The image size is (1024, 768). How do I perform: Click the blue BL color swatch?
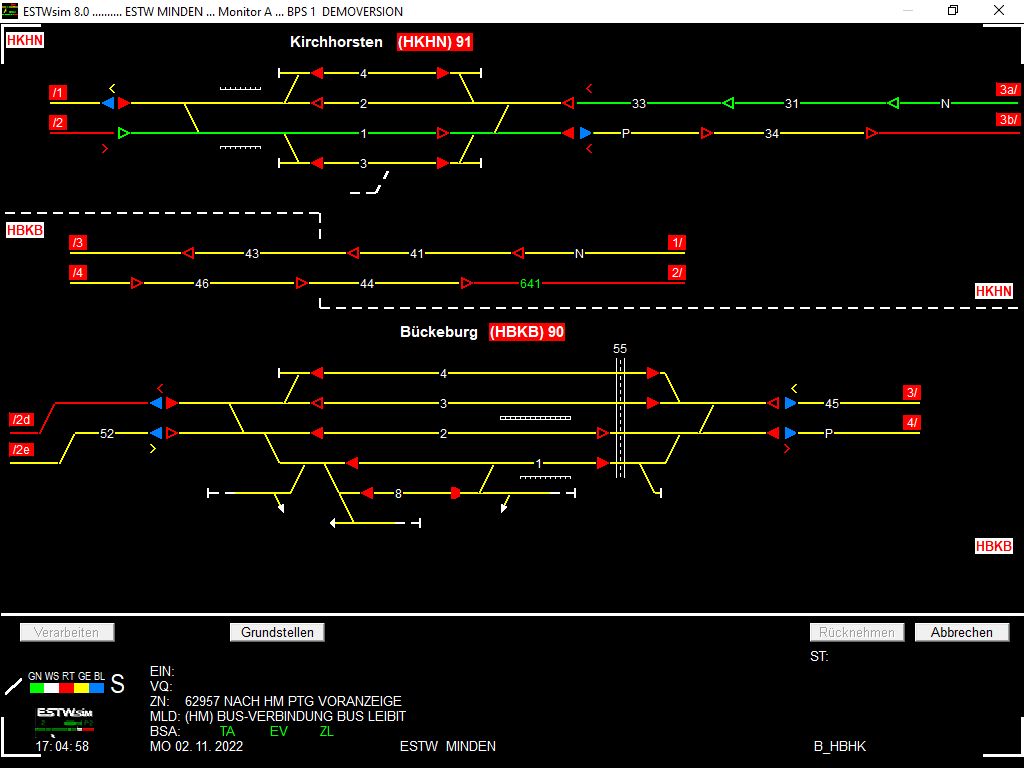coord(97,688)
